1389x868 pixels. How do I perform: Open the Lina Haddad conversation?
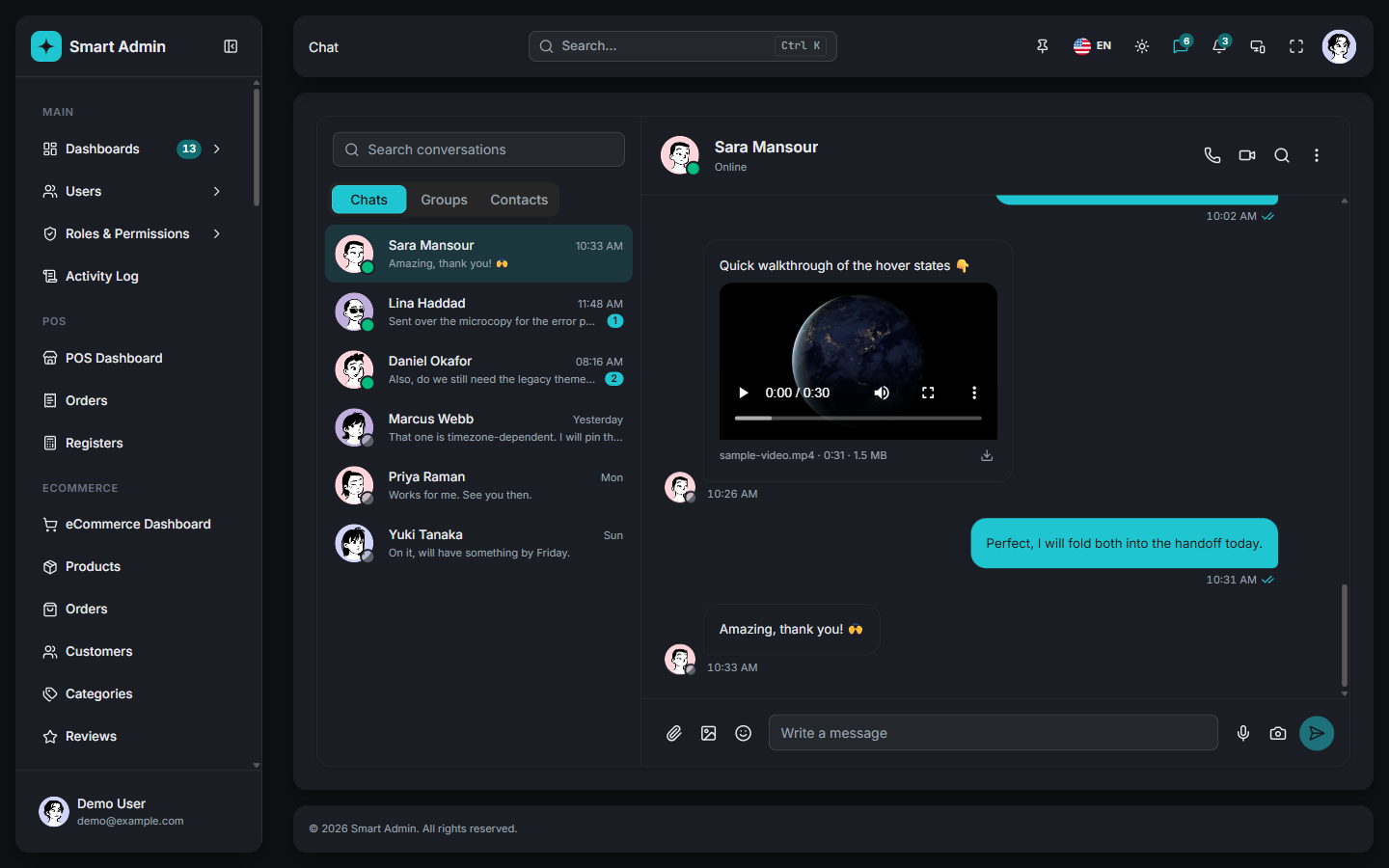click(x=478, y=312)
